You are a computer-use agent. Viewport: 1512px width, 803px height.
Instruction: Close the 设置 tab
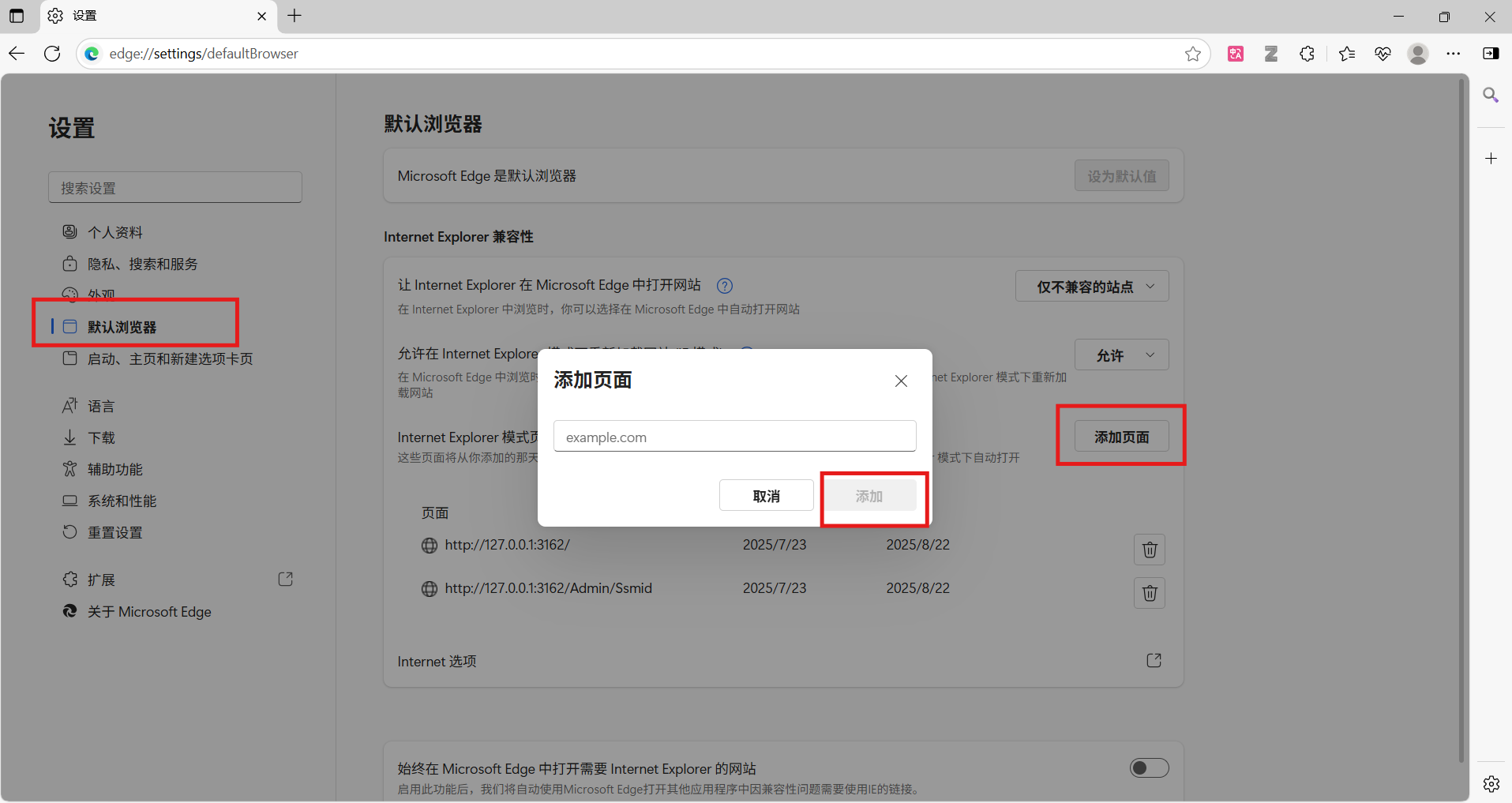(x=262, y=16)
